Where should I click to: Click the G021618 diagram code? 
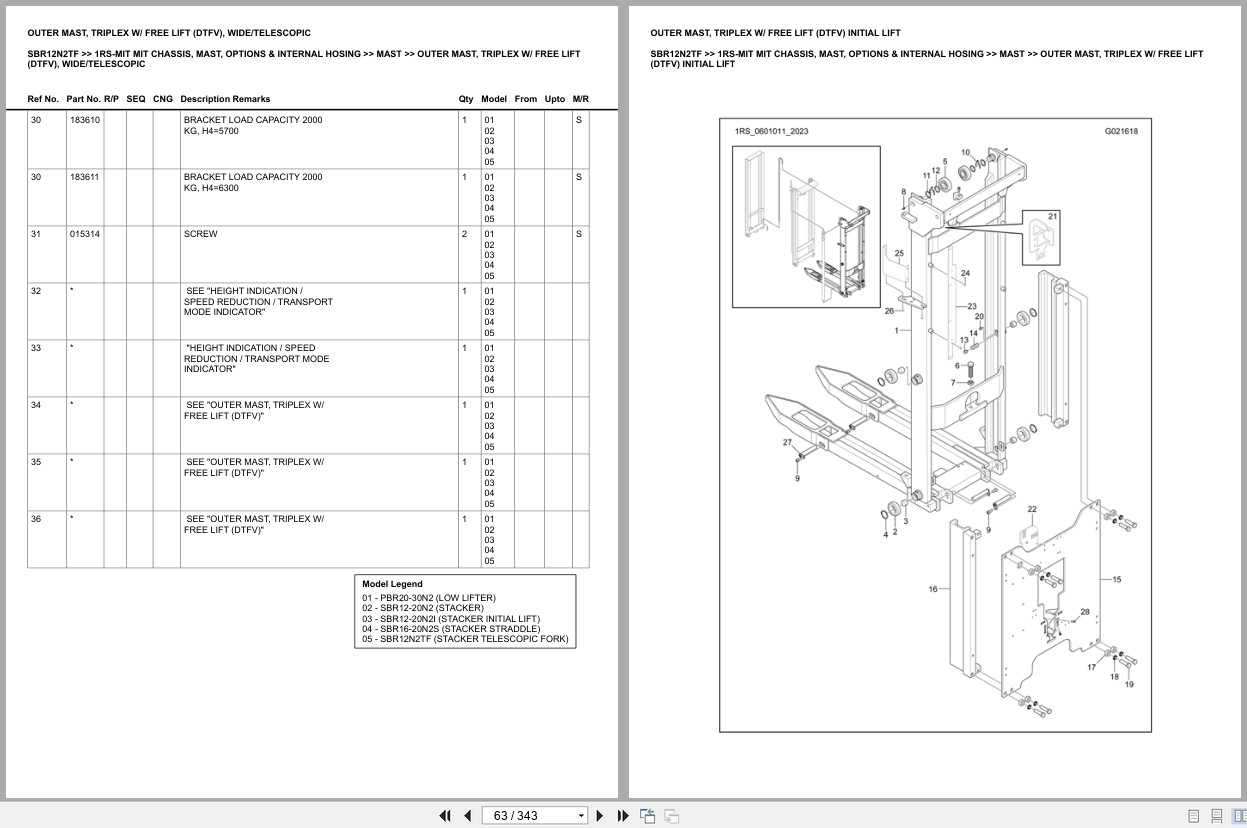pyautogui.click(x=1121, y=131)
